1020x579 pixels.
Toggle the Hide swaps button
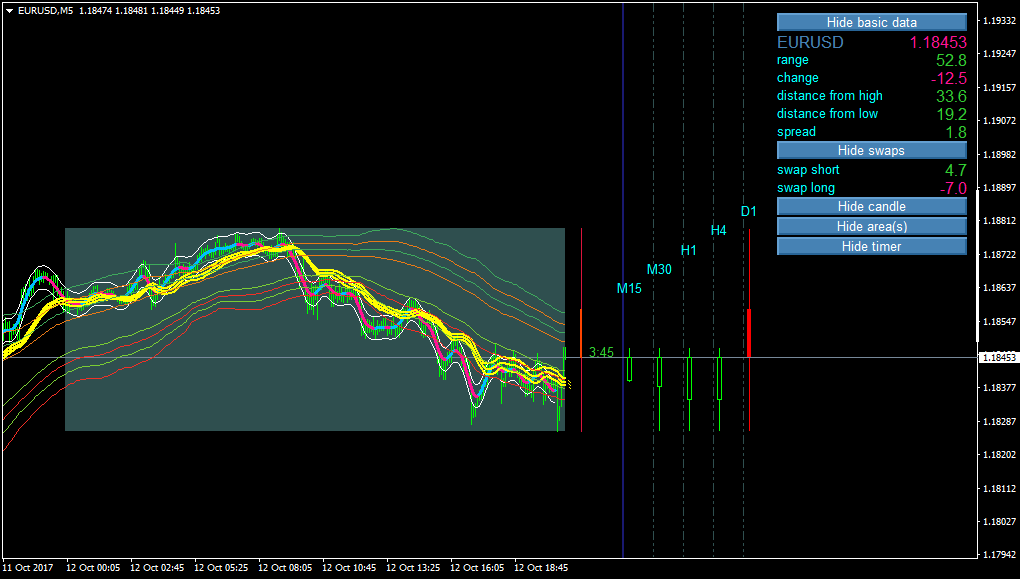click(872, 150)
